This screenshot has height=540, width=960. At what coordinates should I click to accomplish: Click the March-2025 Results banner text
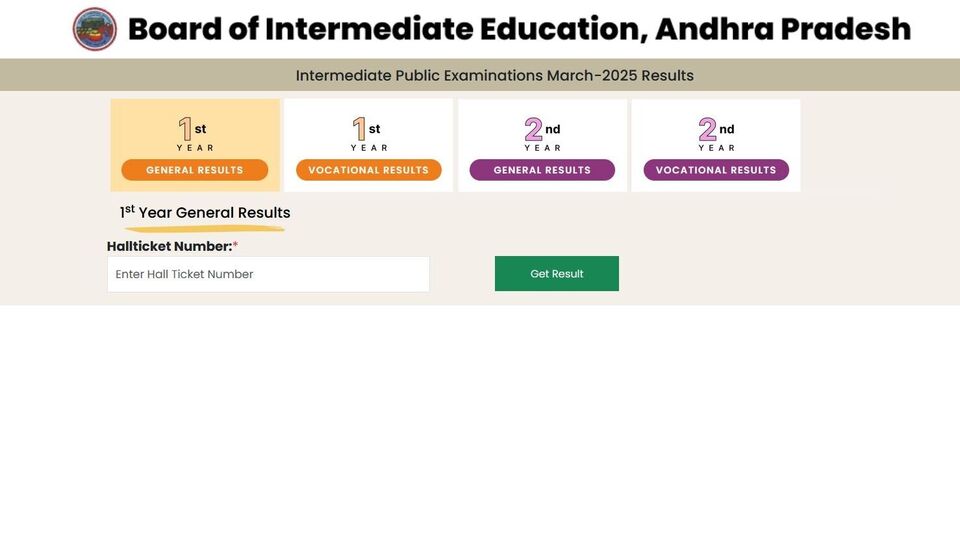coord(495,75)
